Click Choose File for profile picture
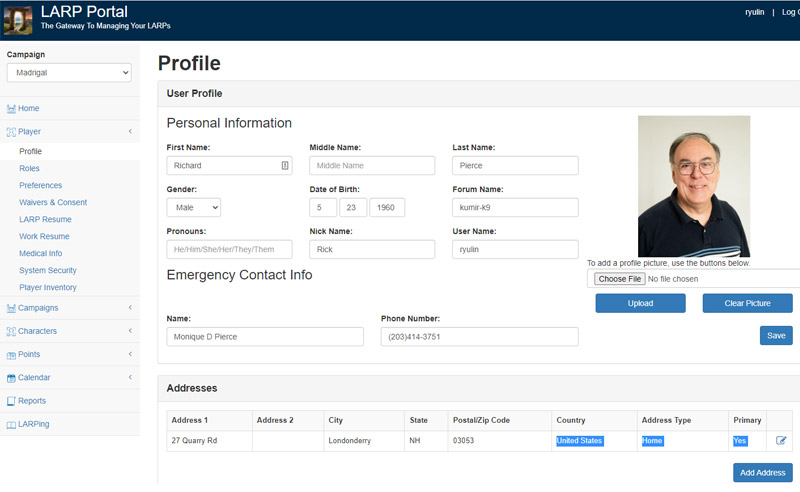Screen dimensions: 800x492 point(620,279)
